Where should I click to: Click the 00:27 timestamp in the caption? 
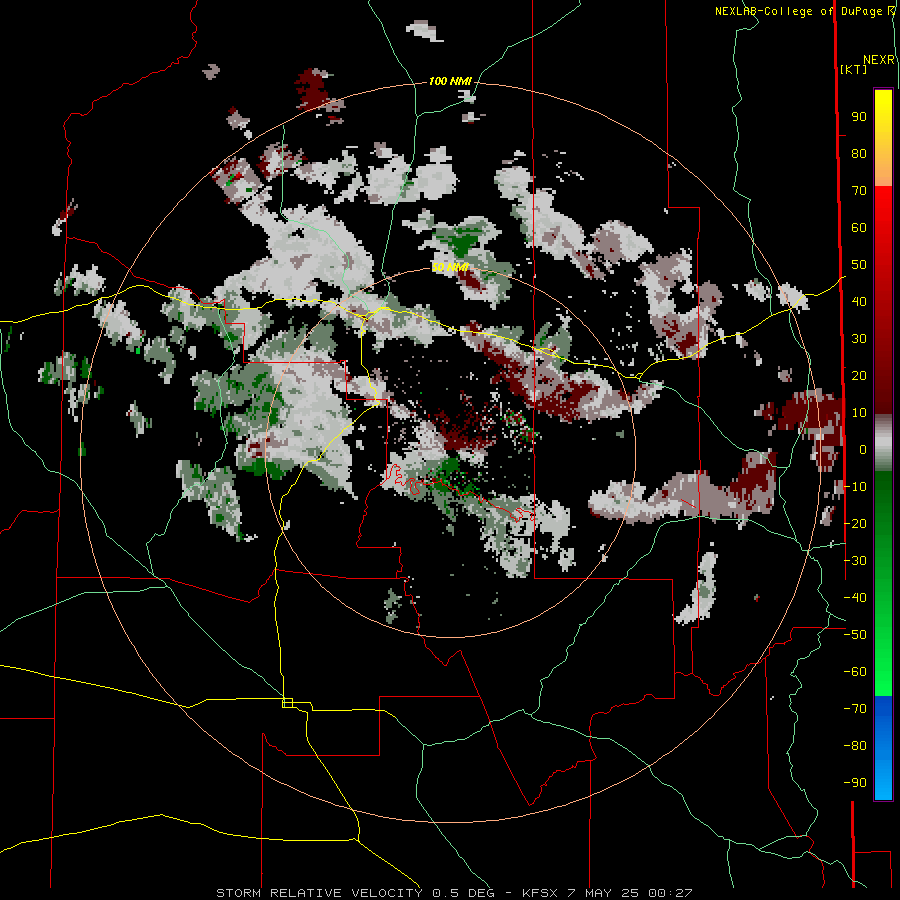point(670,893)
